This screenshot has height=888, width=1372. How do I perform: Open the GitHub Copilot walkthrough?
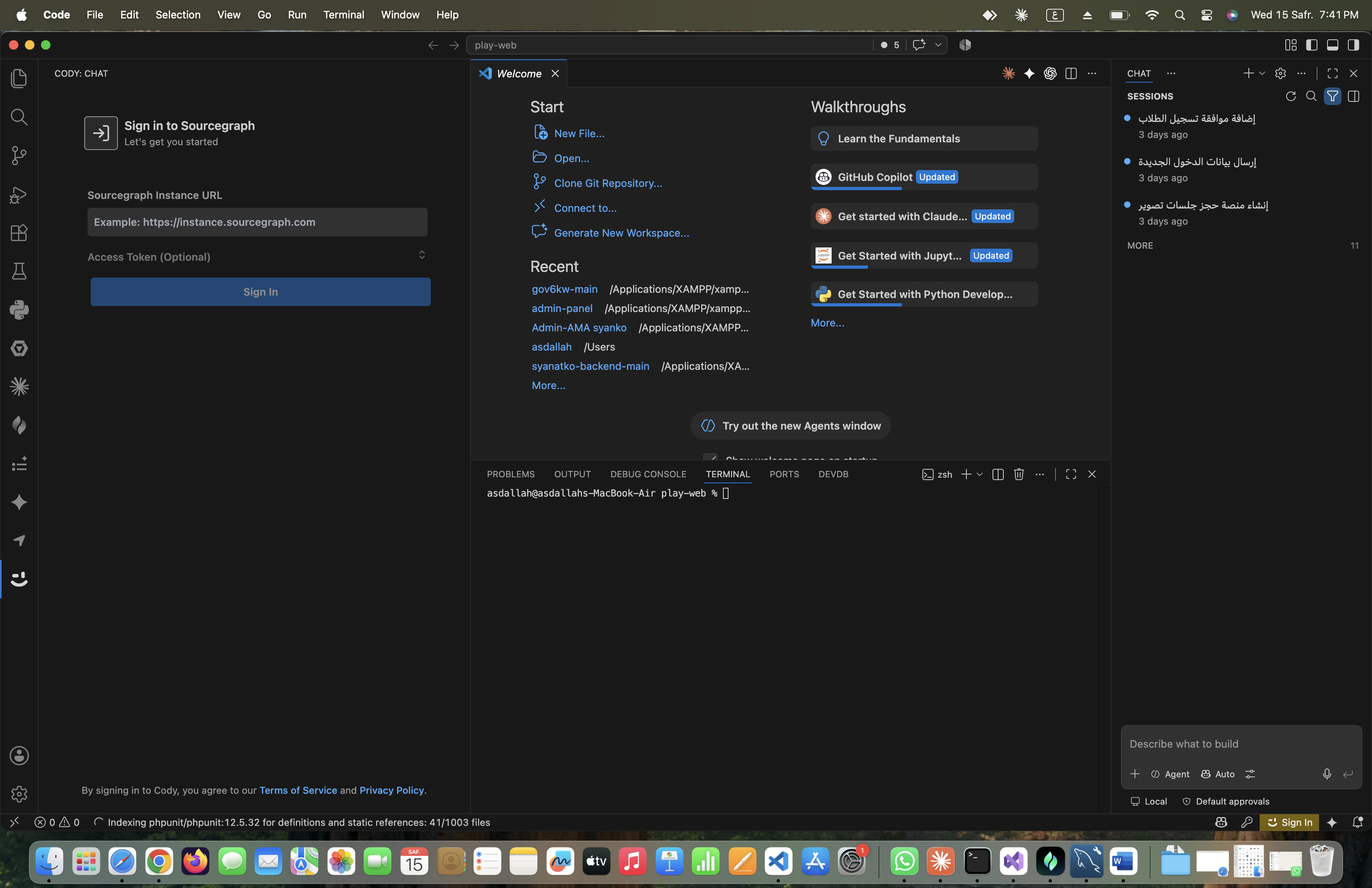tap(924, 177)
